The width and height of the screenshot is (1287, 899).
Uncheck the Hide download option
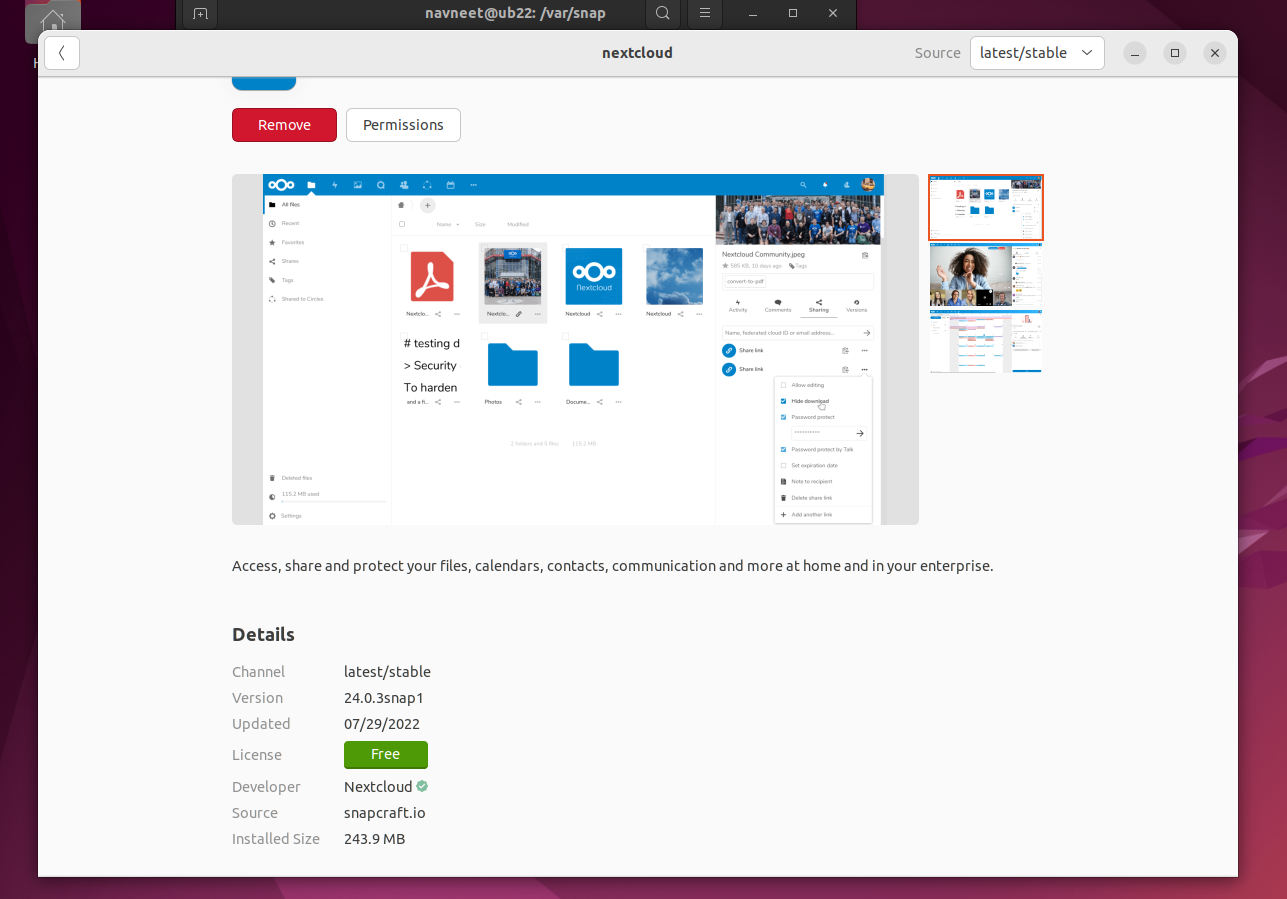pyautogui.click(x=783, y=401)
